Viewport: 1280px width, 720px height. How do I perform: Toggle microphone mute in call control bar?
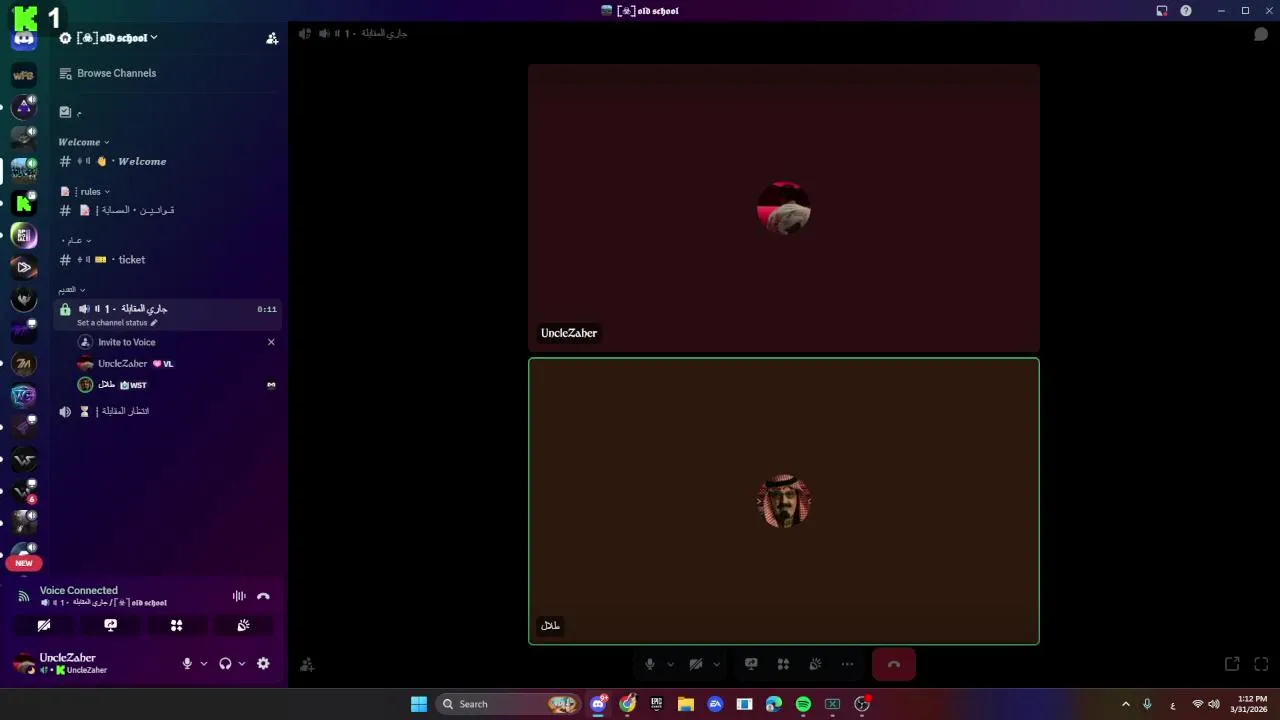click(x=650, y=664)
